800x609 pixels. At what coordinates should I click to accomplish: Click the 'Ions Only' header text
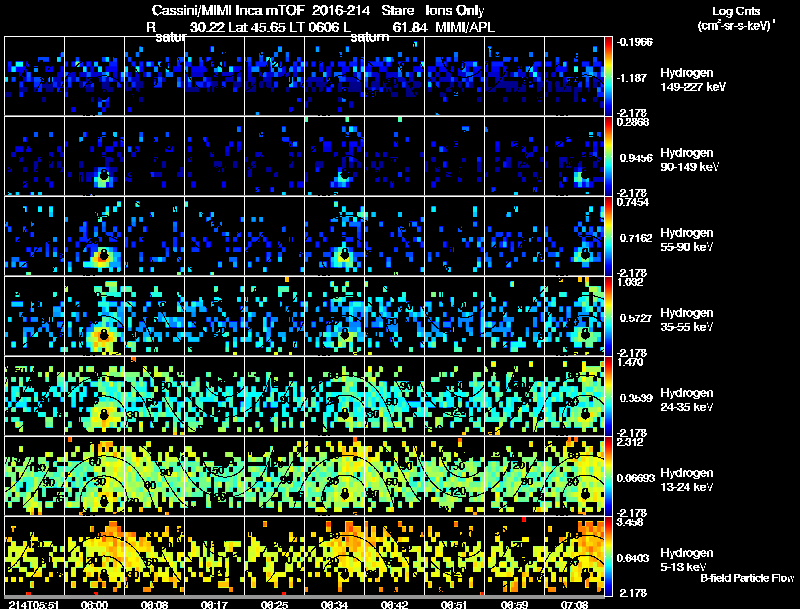(x=455, y=11)
